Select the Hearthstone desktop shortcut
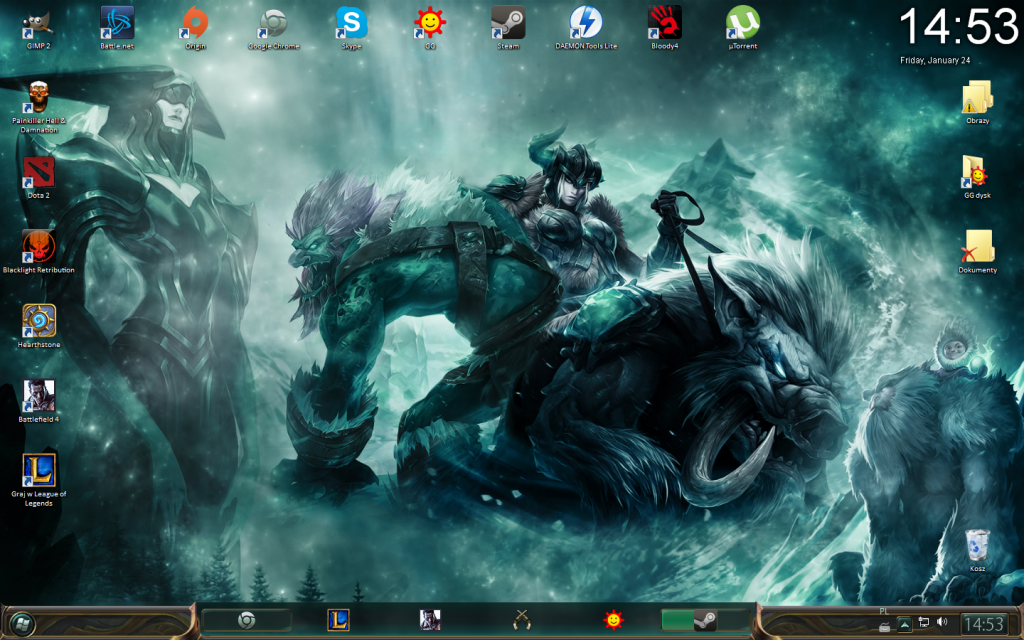Screen dimensions: 1024x640 (x=39, y=327)
